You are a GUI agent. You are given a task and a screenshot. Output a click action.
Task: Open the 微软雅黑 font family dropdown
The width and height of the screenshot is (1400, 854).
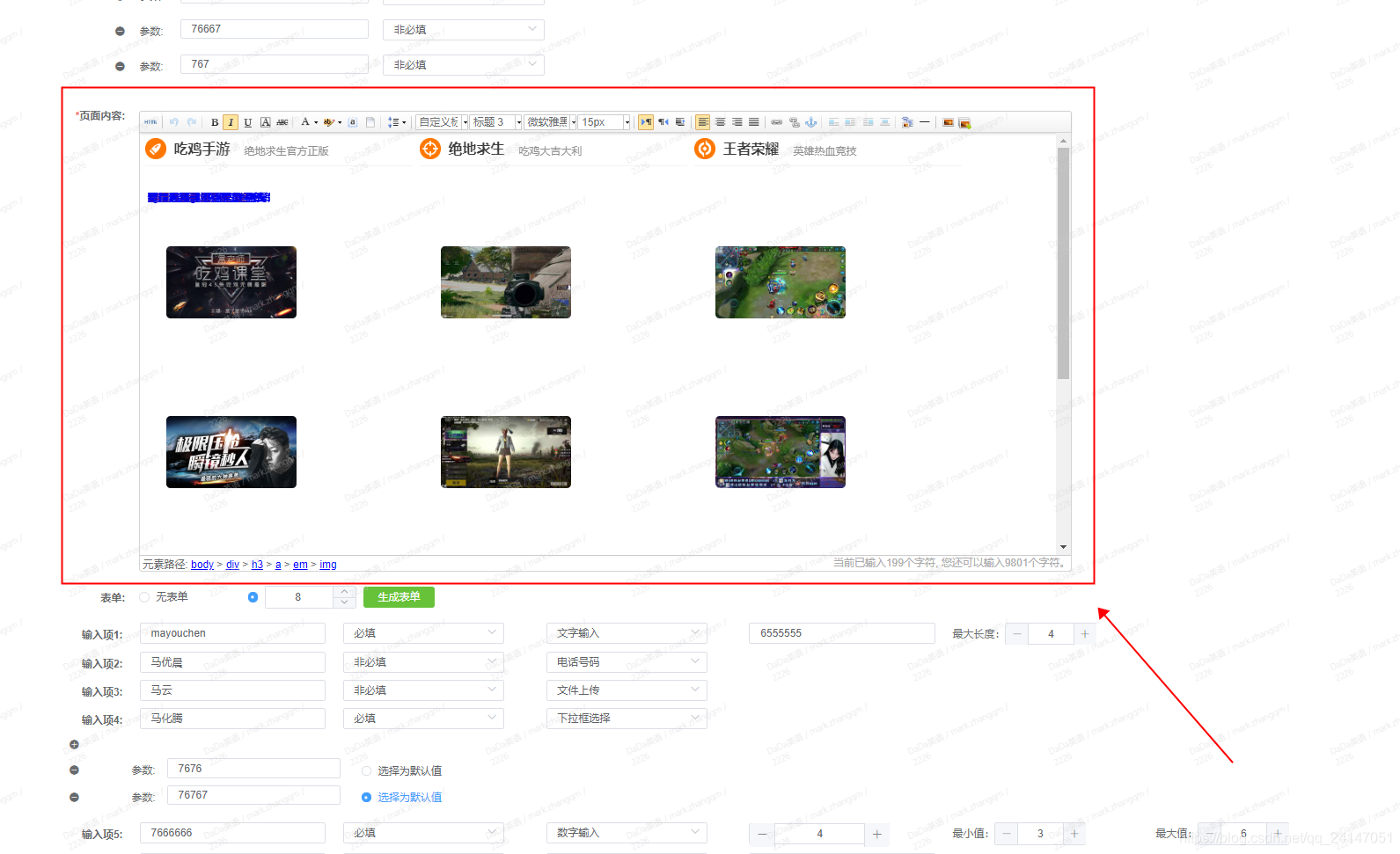(551, 122)
